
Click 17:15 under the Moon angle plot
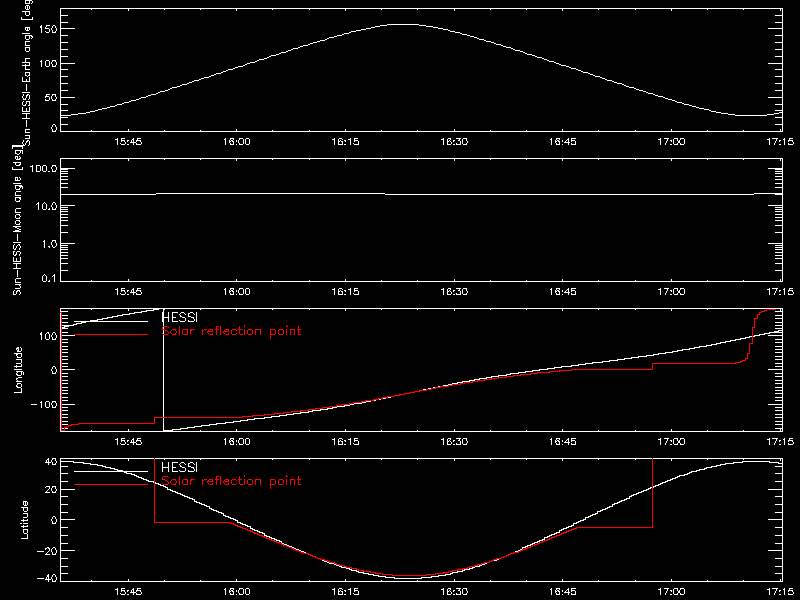tap(780, 292)
